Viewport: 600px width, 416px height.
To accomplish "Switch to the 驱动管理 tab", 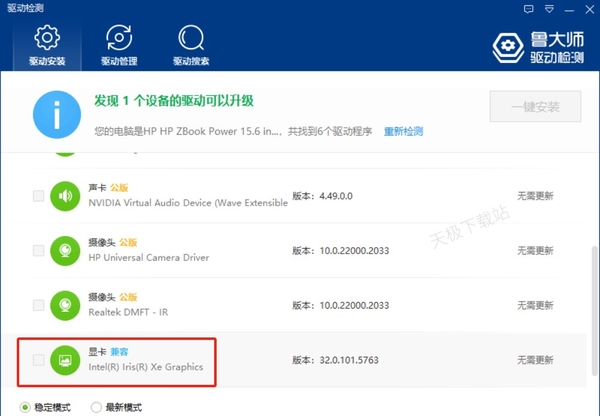I will click(x=118, y=45).
